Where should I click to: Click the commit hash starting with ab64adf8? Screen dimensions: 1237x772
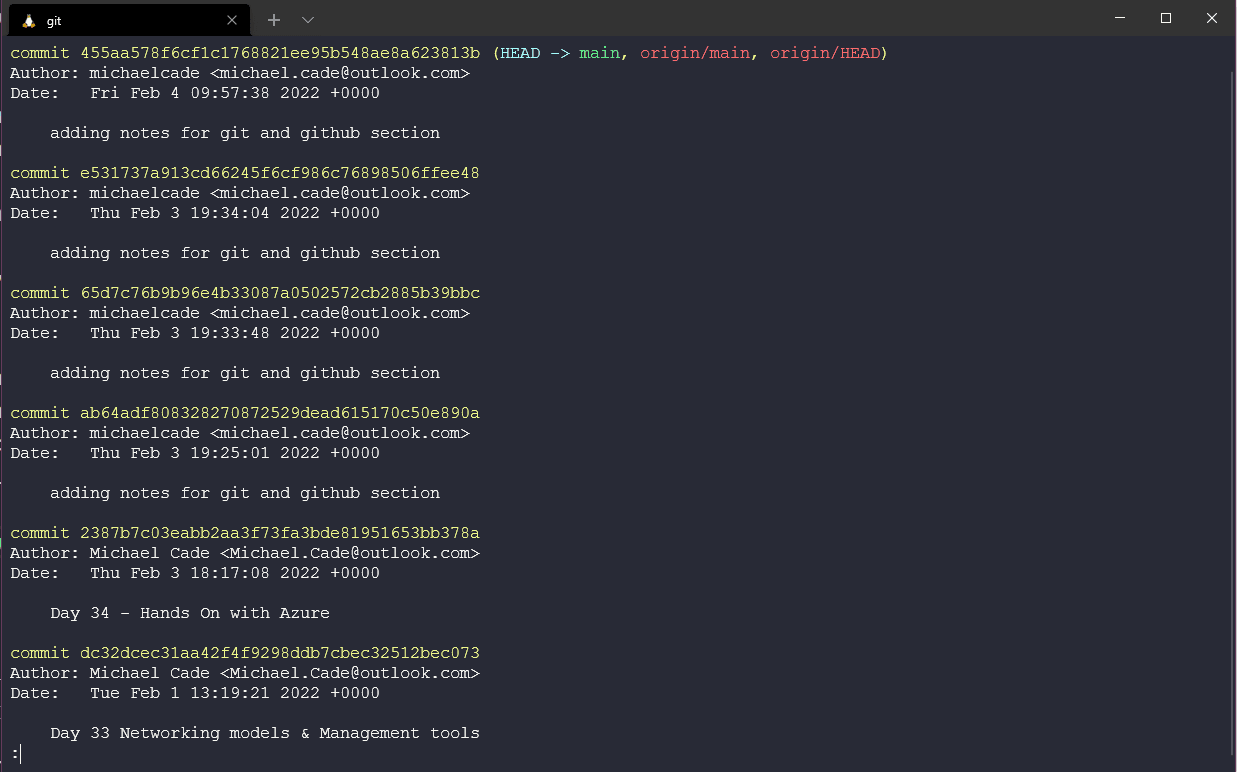(280, 413)
